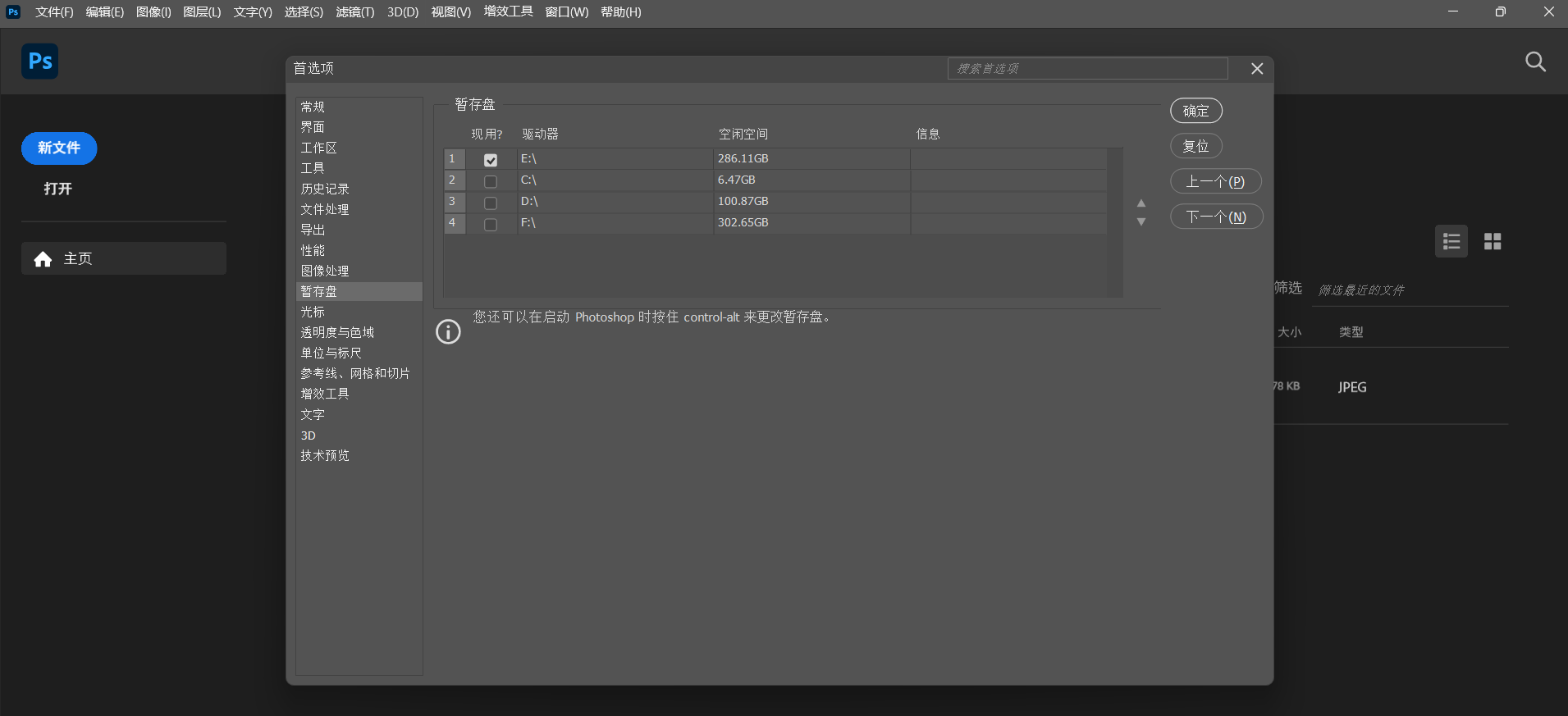Open the 视图(V) menu
Screen dimensions: 1568x716
451,12
